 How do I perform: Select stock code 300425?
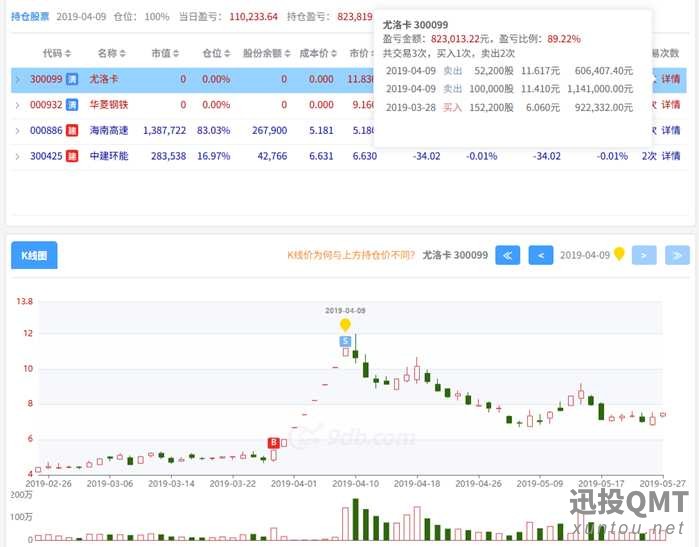(46, 156)
